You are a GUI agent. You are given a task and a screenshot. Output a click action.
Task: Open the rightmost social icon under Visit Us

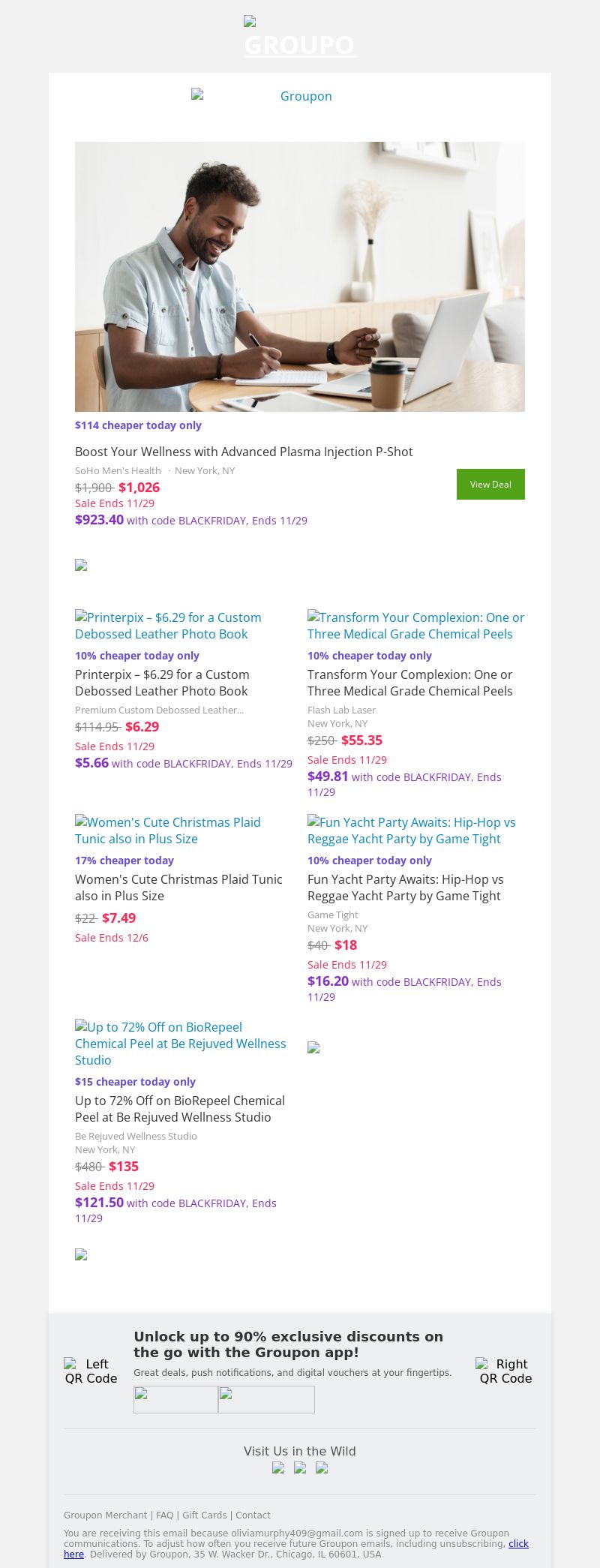click(x=322, y=1468)
